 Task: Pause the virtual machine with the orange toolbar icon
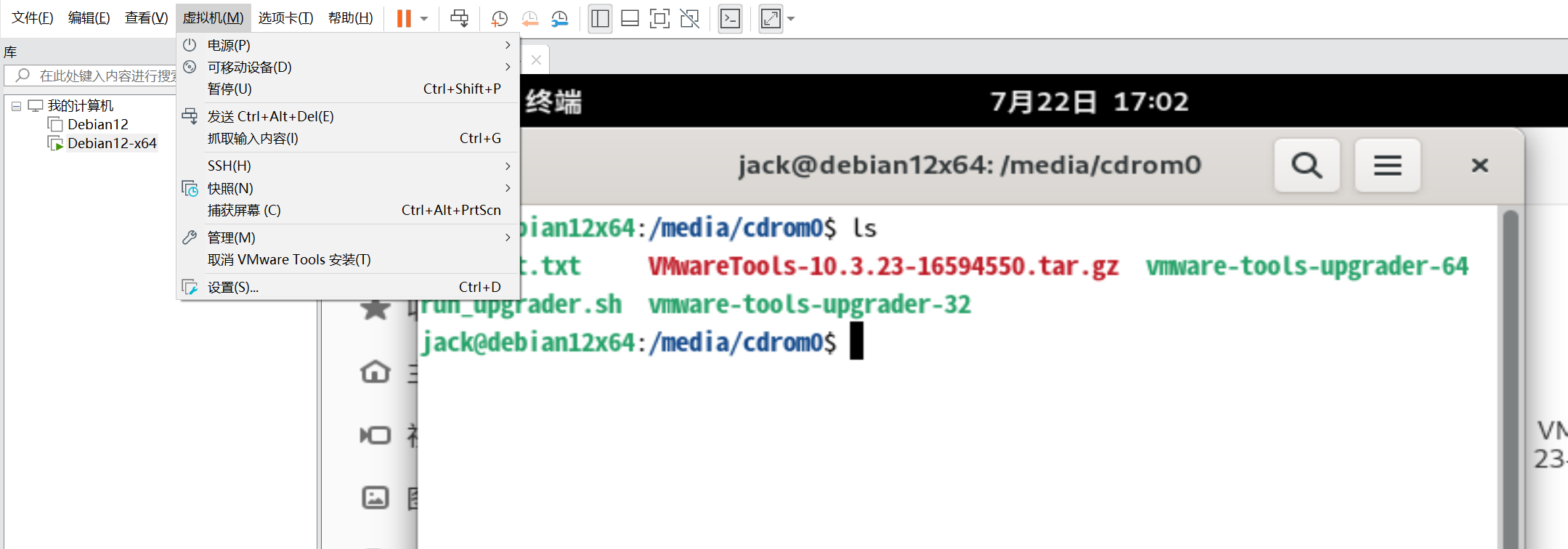point(404,18)
